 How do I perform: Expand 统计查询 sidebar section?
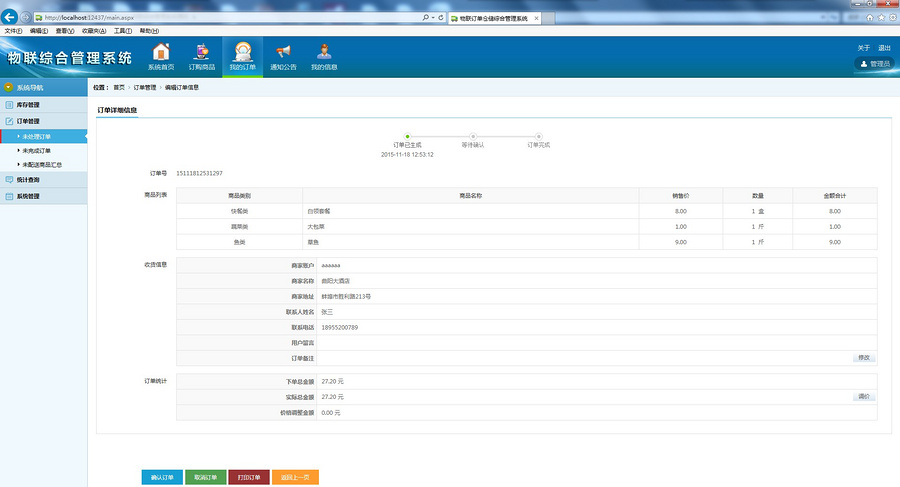coord(28,180)
